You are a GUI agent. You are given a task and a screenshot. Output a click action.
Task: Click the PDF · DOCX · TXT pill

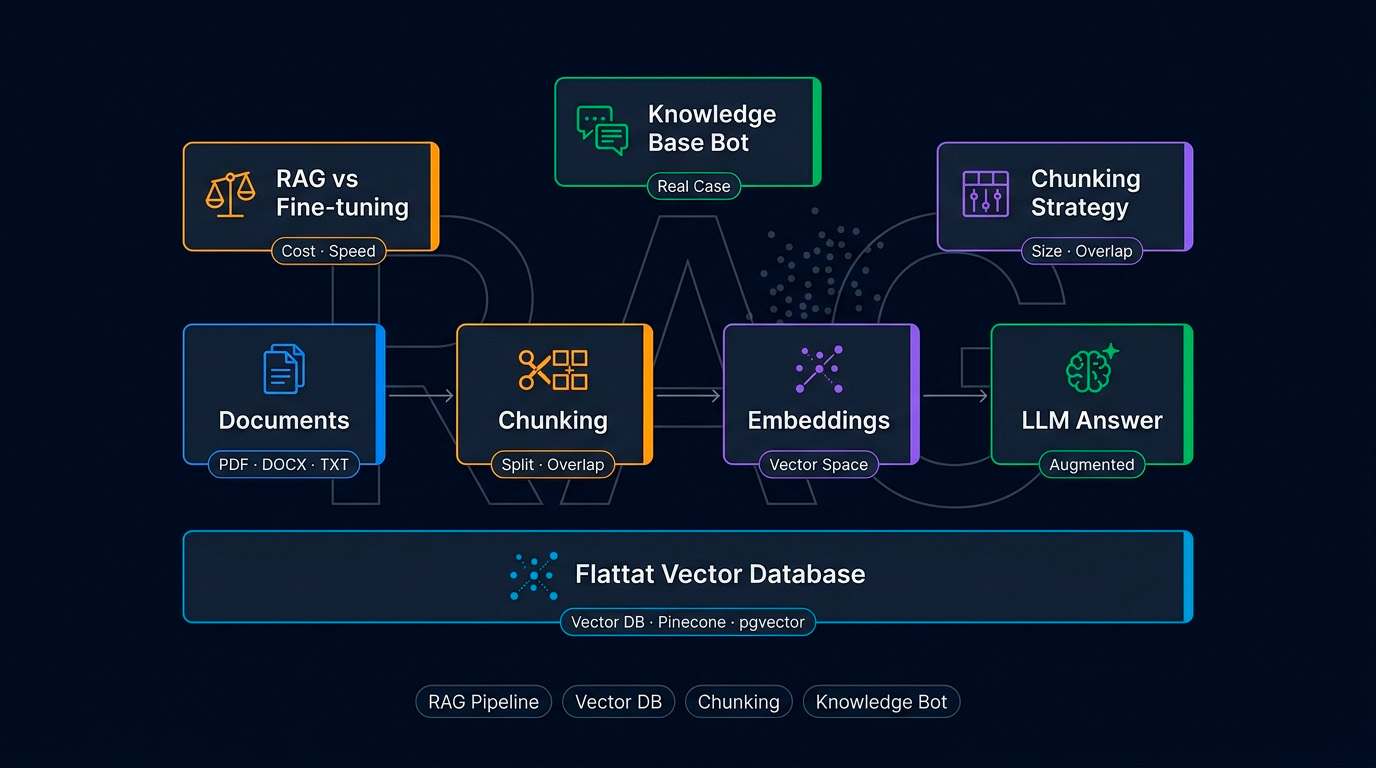pyautogui.click(x=284, y=465)
